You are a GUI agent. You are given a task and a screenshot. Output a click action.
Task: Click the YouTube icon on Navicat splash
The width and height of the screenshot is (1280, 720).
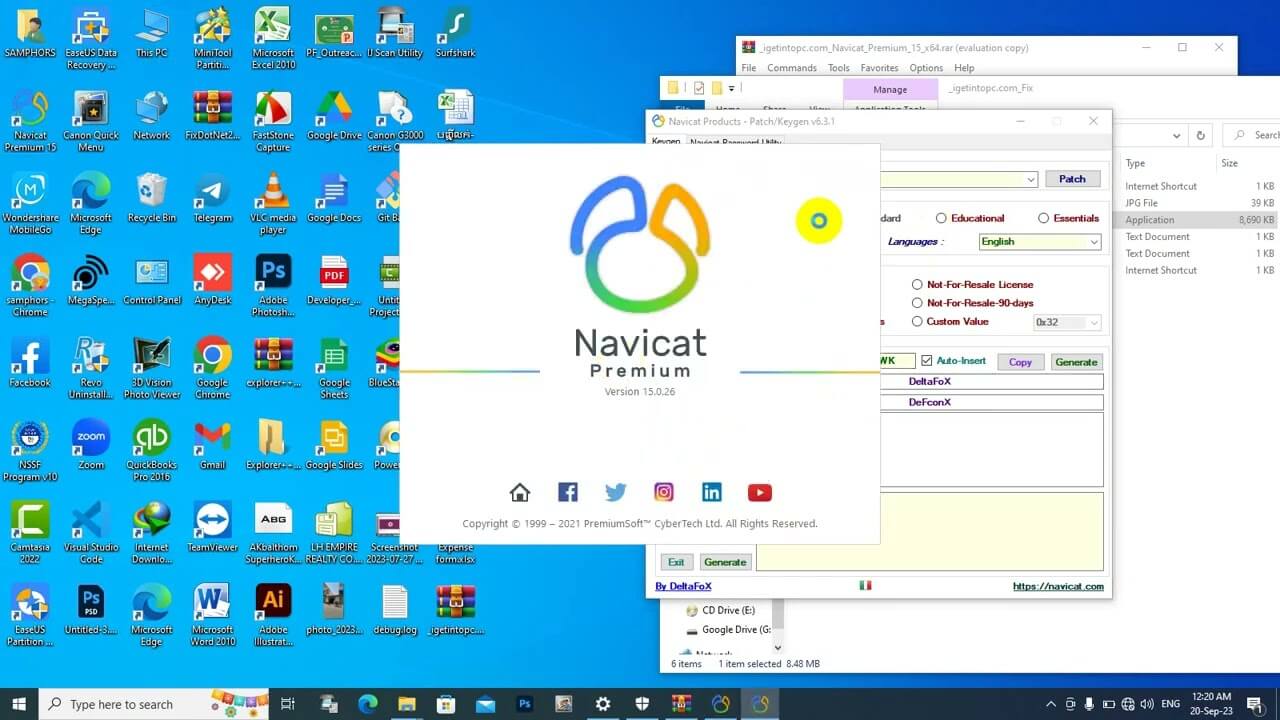coord(760,492)
